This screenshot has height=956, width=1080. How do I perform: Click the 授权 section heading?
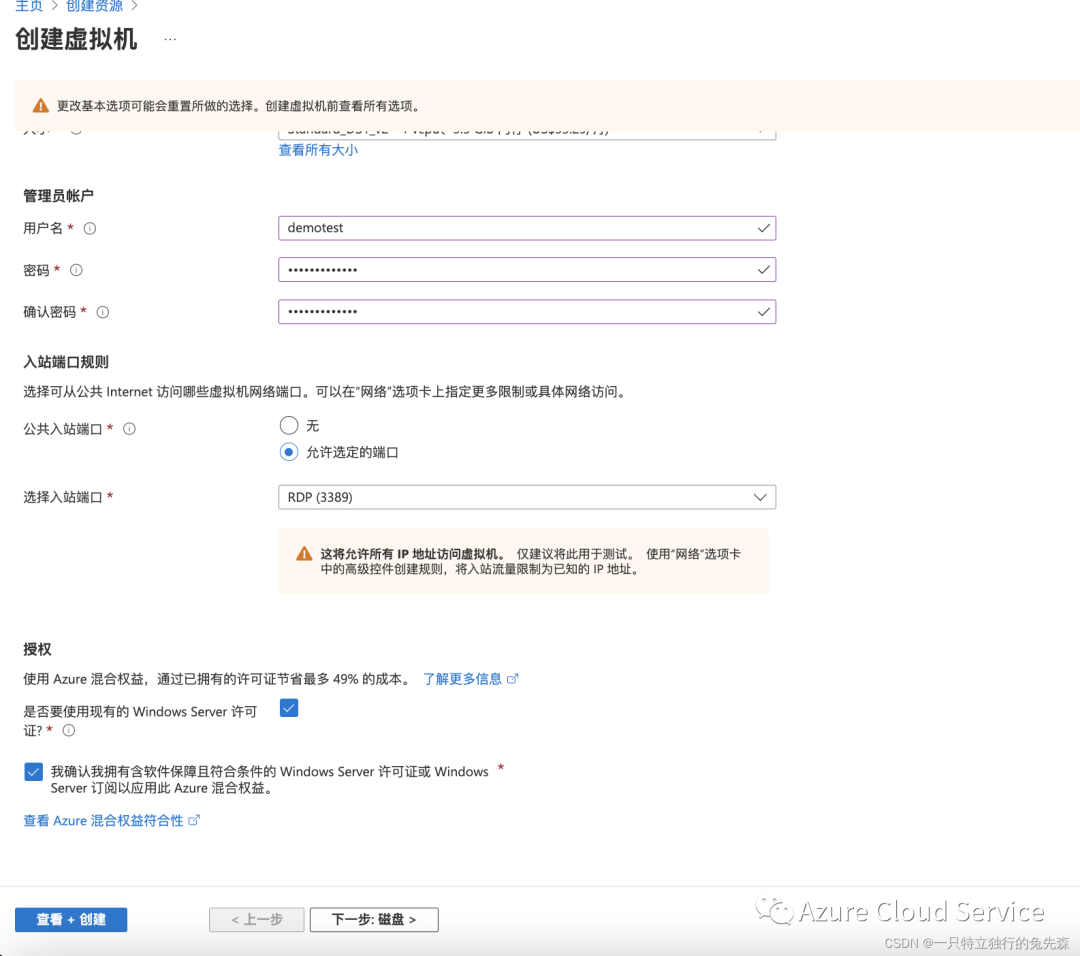[x=37, y=650]
